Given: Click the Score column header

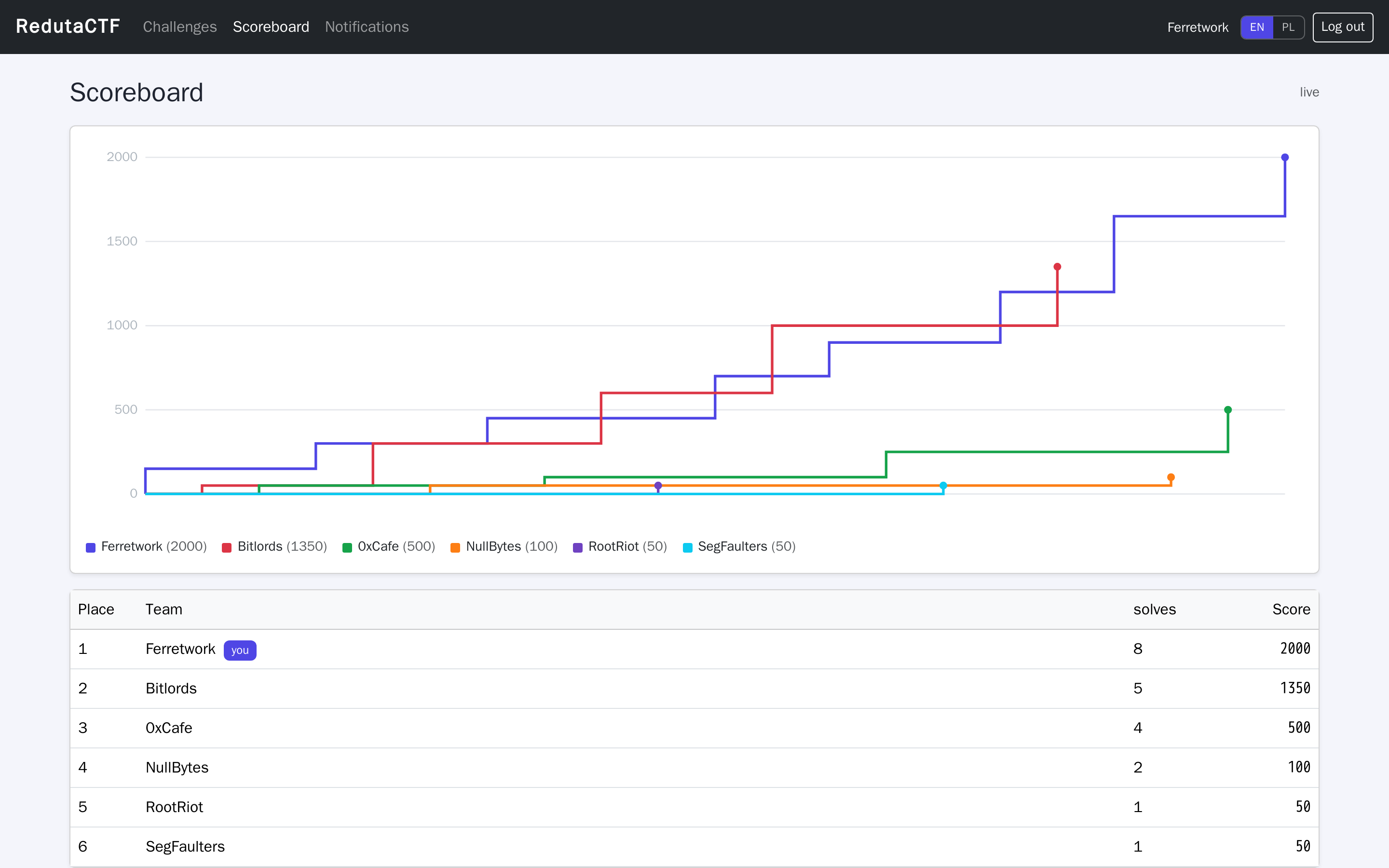Looking at the screenshot, I should click(1291, 609).
